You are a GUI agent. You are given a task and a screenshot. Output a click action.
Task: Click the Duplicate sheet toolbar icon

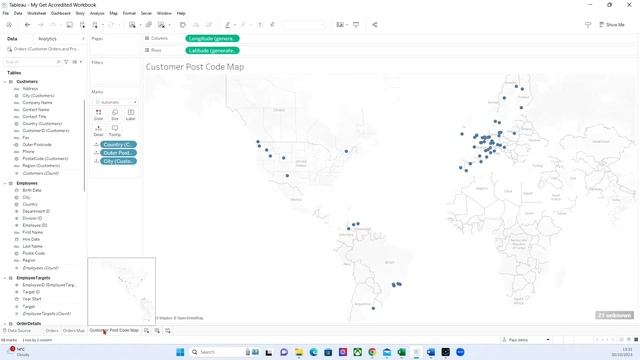tap(149, 25)
